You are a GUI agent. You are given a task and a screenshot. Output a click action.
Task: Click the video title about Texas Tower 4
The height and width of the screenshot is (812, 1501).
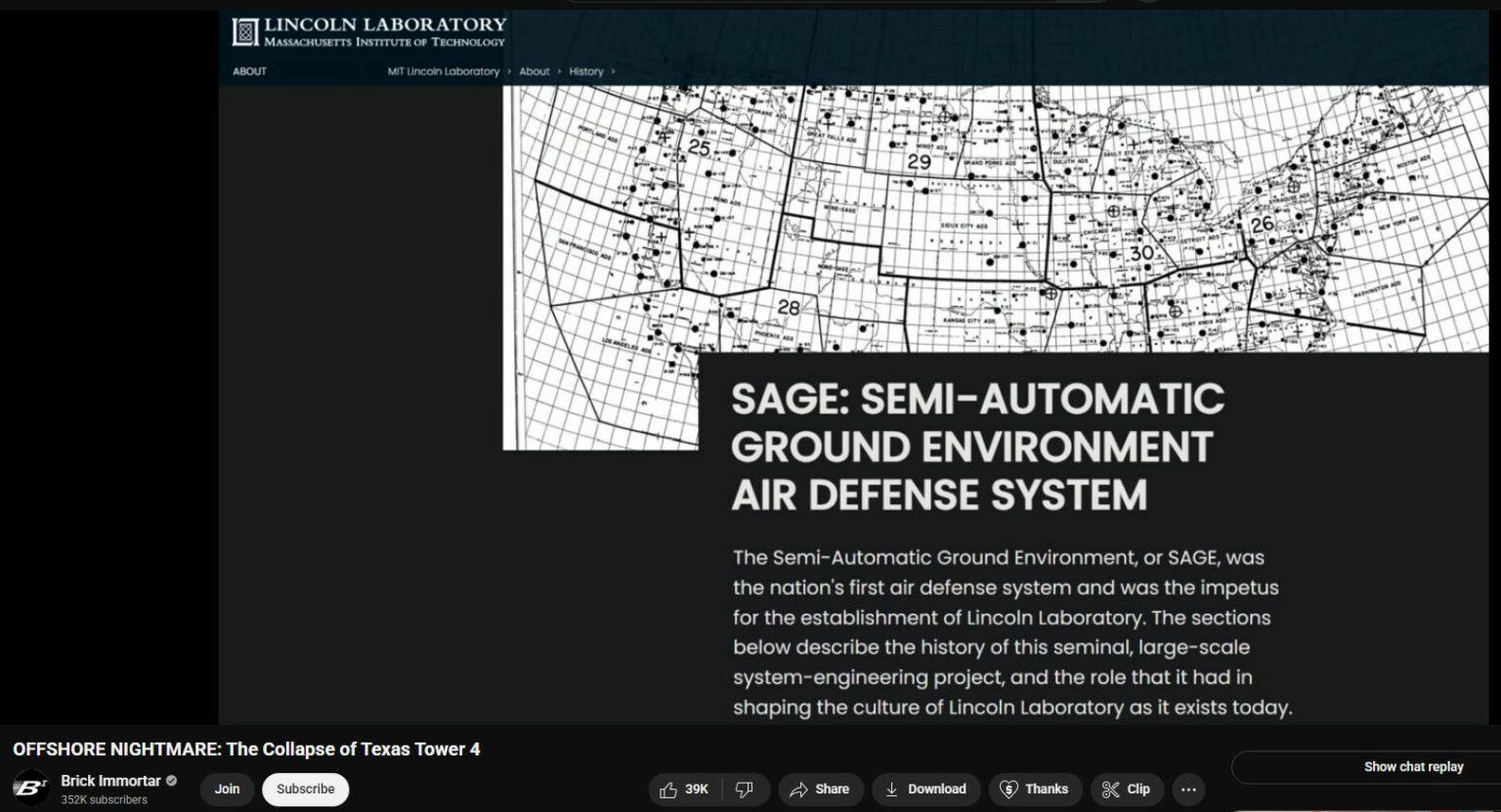pyautogui.click(x=244, y=748)
